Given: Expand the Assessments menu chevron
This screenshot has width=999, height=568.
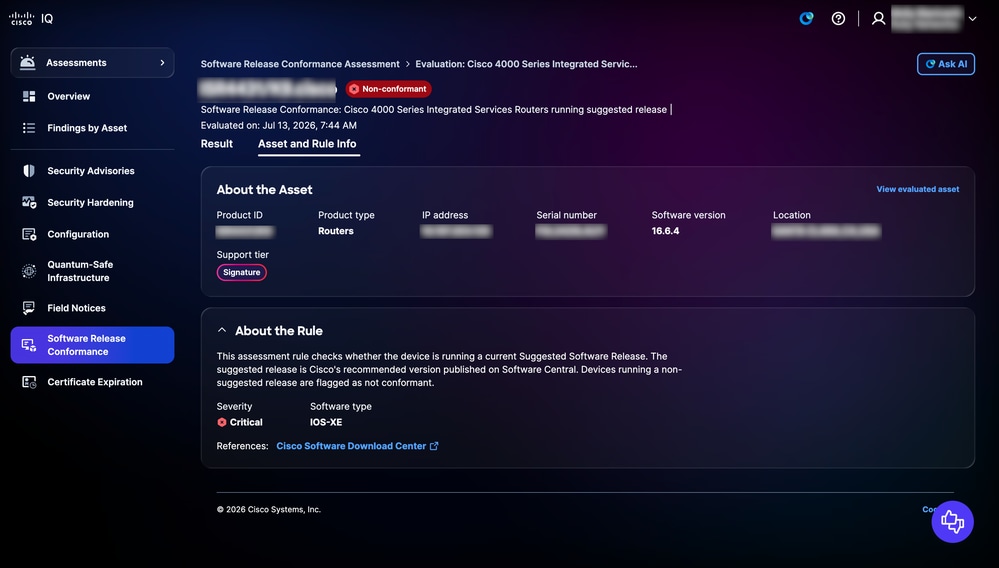Looking at the screenshot, I should tap(162, 62).
